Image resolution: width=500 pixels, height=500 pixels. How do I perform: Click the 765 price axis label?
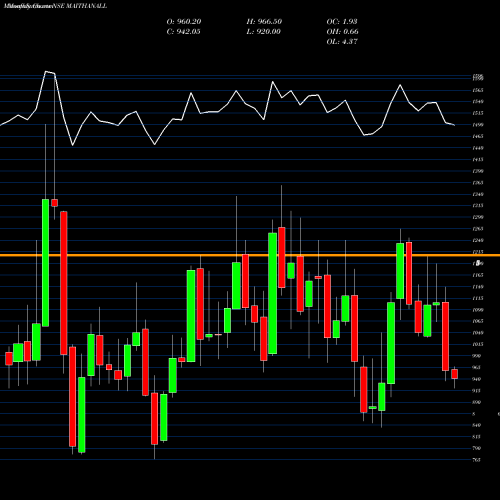[477, 460]
